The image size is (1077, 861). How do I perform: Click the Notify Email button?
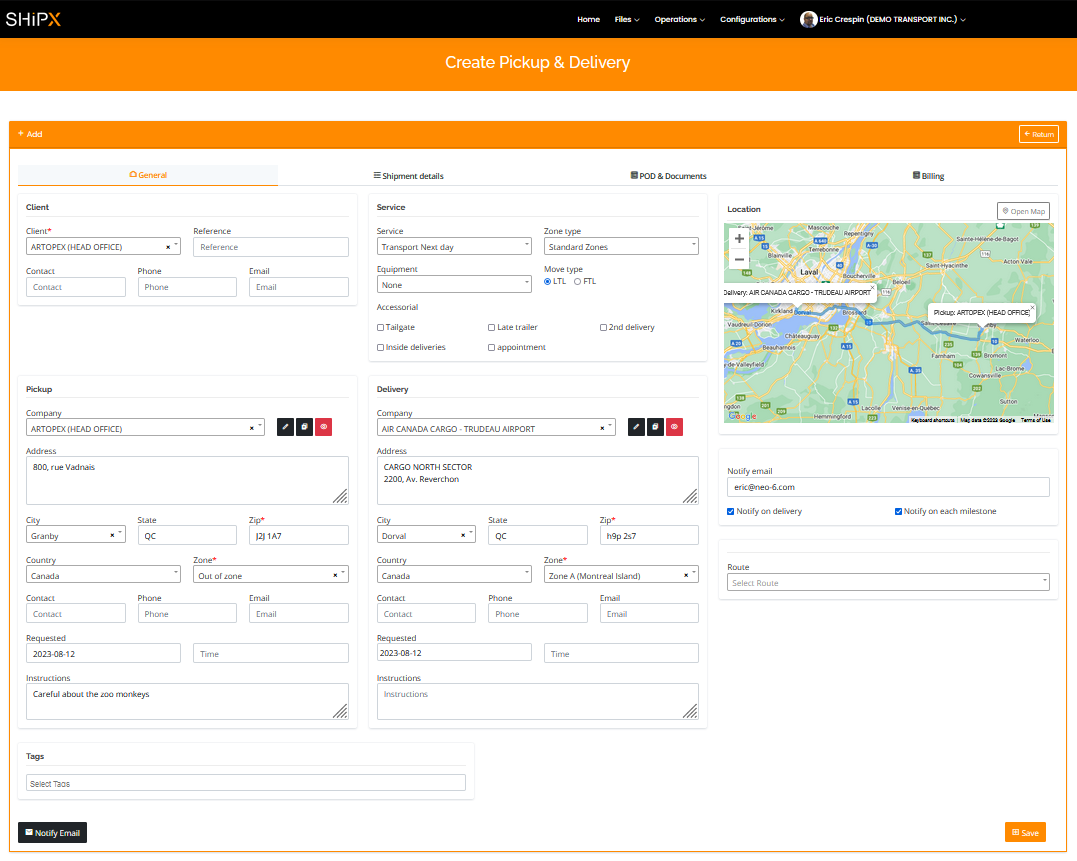(52, 832)
